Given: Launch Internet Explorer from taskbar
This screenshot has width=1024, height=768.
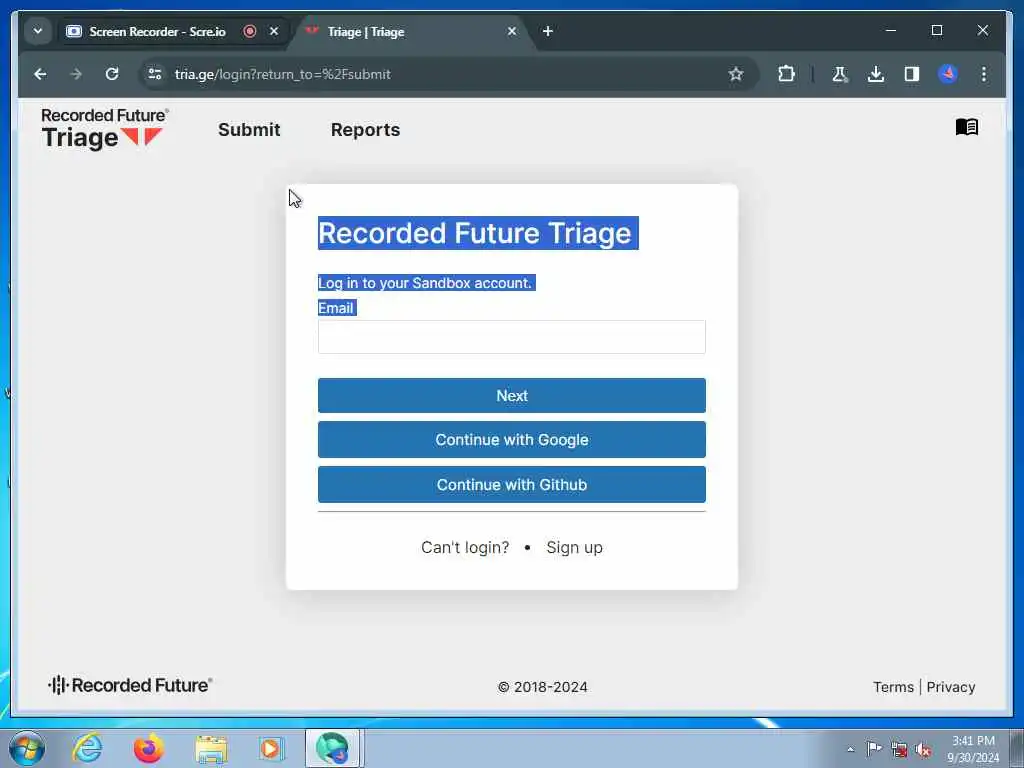Looking at the screenshot, I should pyautogui.click(x=87, y=748).
